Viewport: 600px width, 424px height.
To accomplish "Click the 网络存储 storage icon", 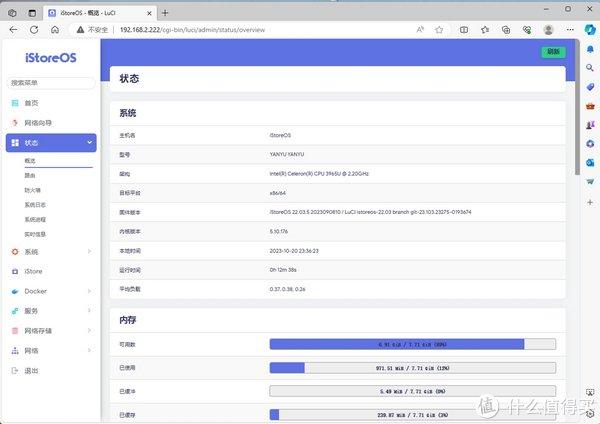I will tap(15, 331).
